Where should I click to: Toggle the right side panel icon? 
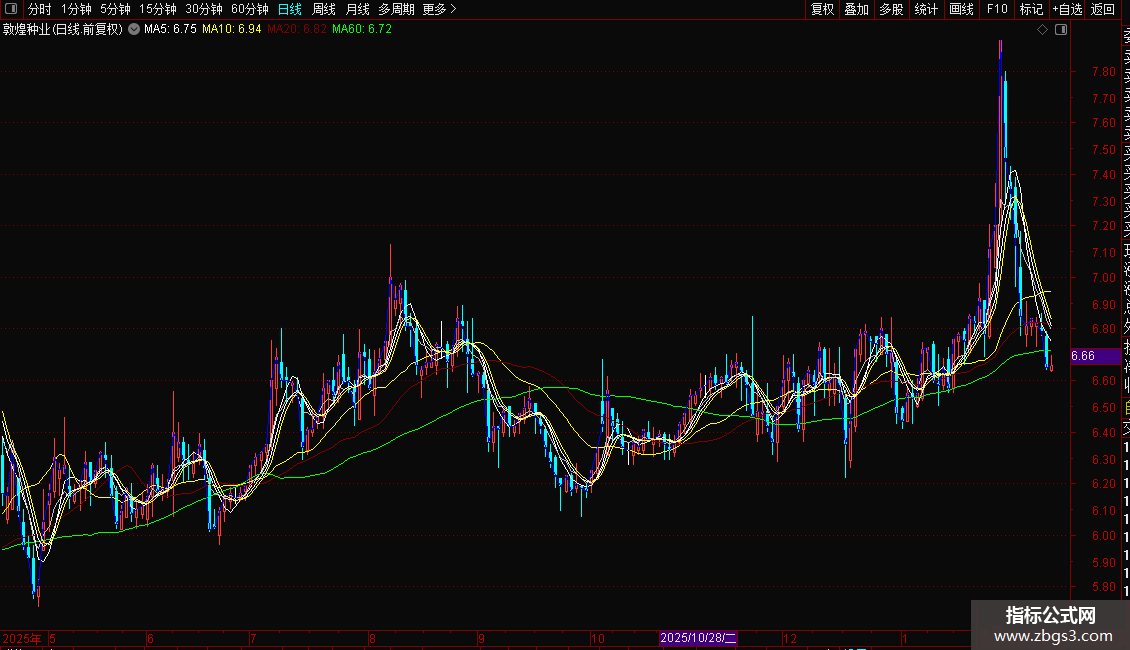(x=1061, y=30)
